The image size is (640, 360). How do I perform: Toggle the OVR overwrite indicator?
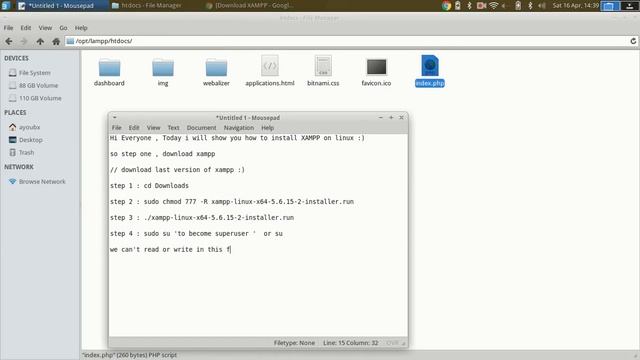392,343
